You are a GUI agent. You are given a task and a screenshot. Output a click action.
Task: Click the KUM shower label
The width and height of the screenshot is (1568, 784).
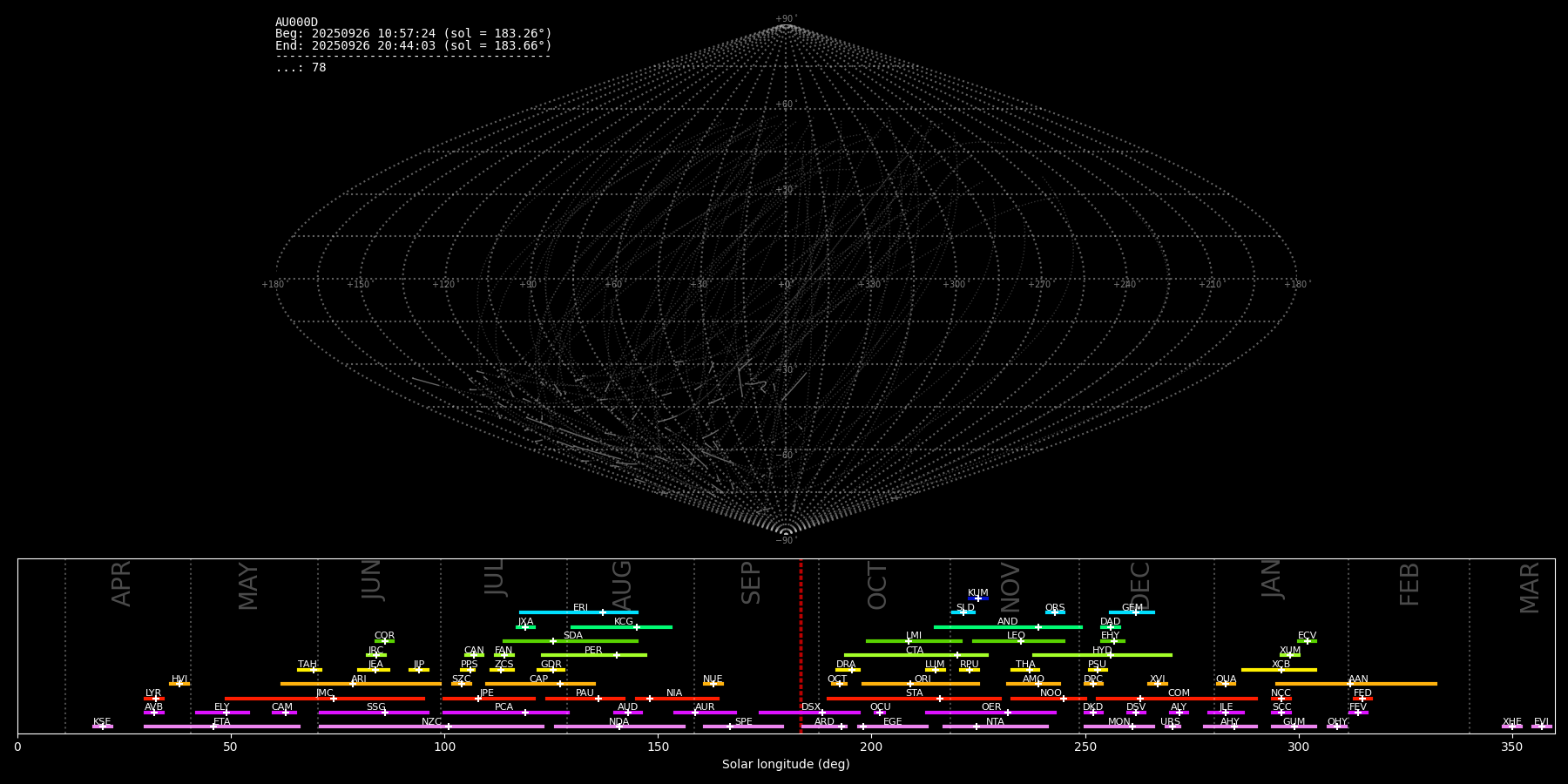977,593
